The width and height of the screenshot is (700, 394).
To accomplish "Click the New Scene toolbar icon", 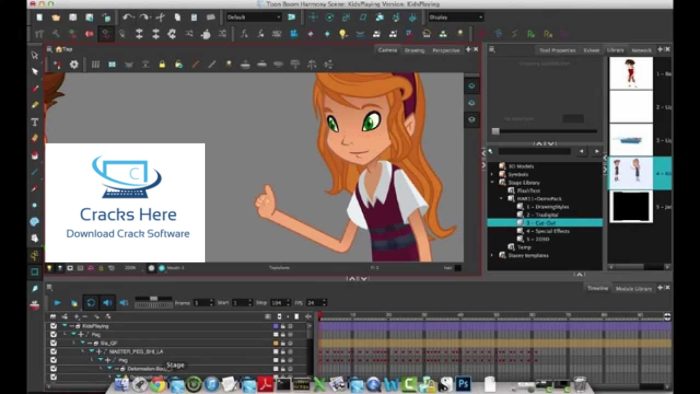I will click(40, 17).
